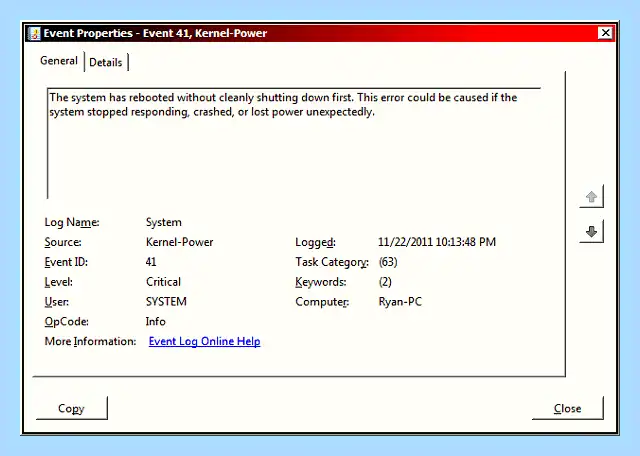The image size is (640, 456).
Task: Close the Event Properties window with X
Action: [x=605, y=33]
